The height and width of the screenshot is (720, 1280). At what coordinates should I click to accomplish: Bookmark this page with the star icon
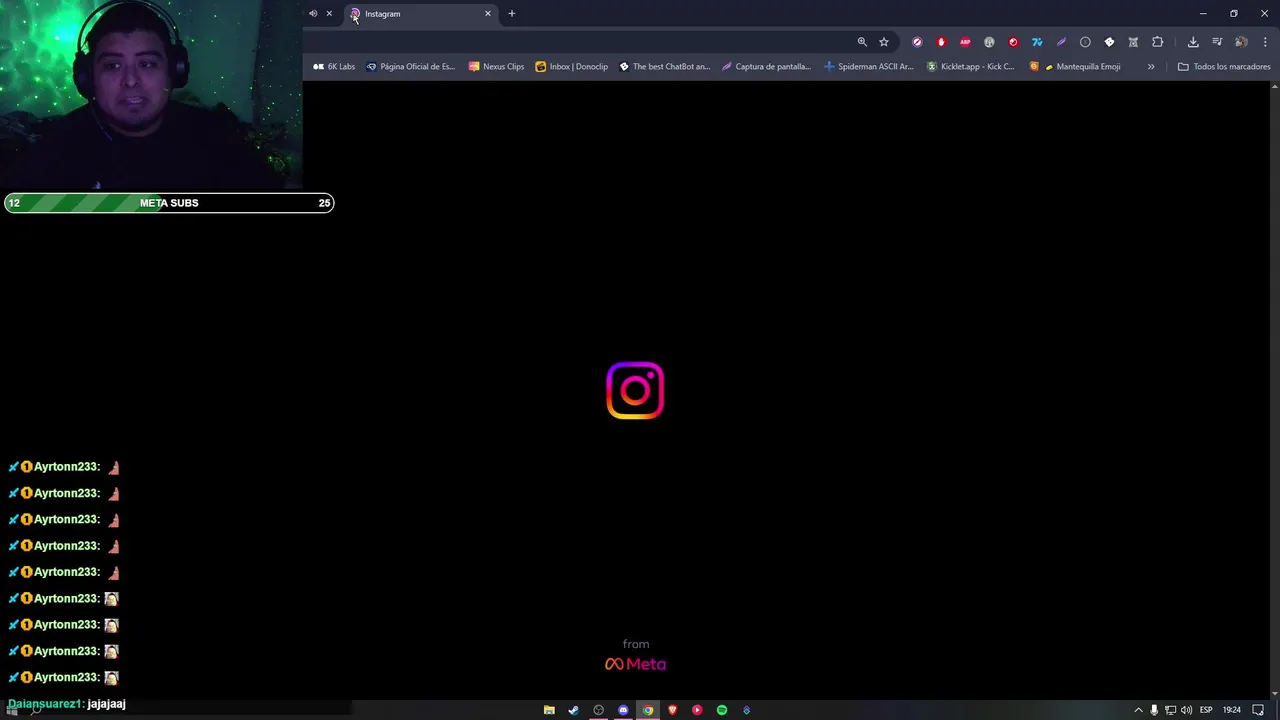(884, 42)
